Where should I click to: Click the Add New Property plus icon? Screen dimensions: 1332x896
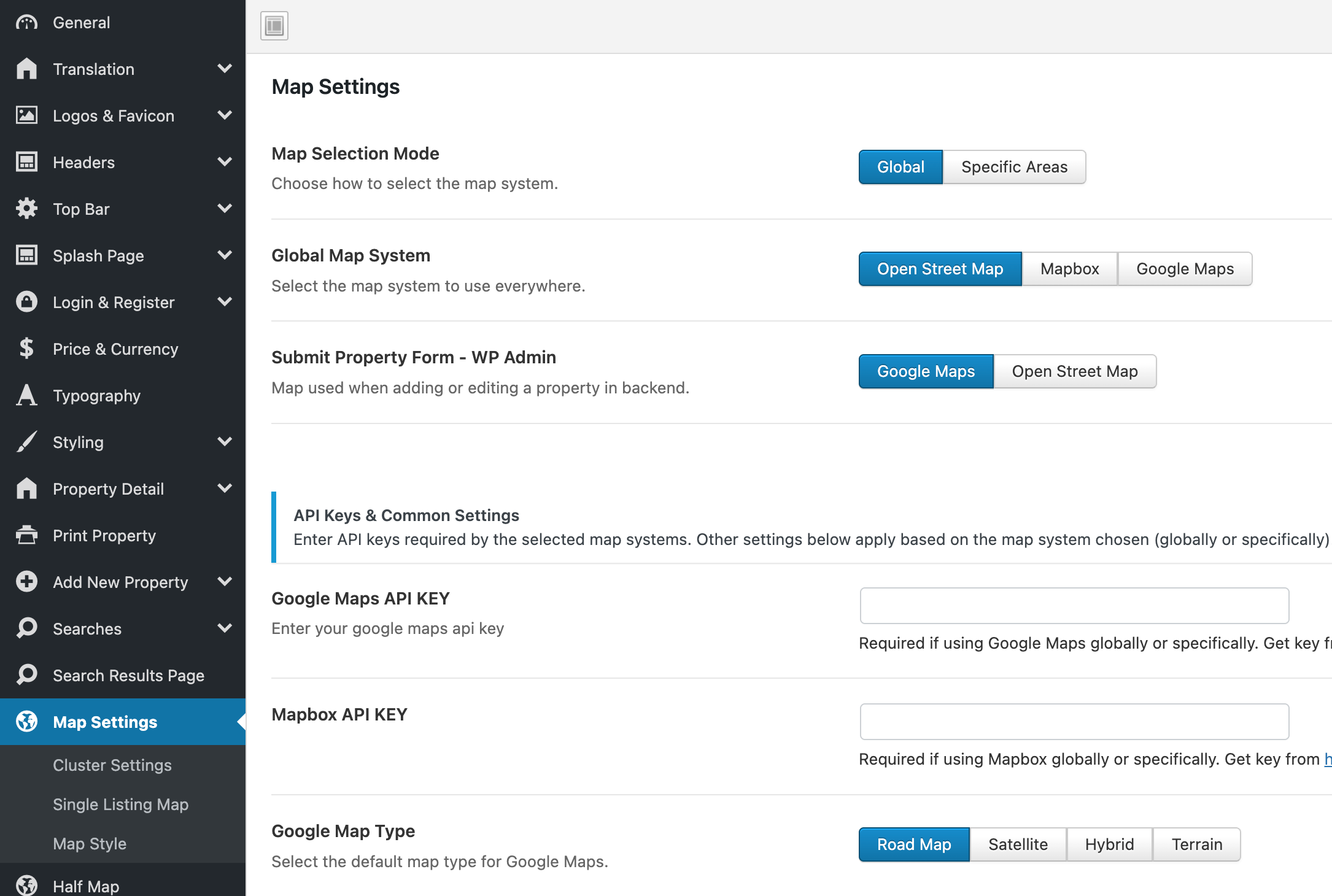[26, 582]
